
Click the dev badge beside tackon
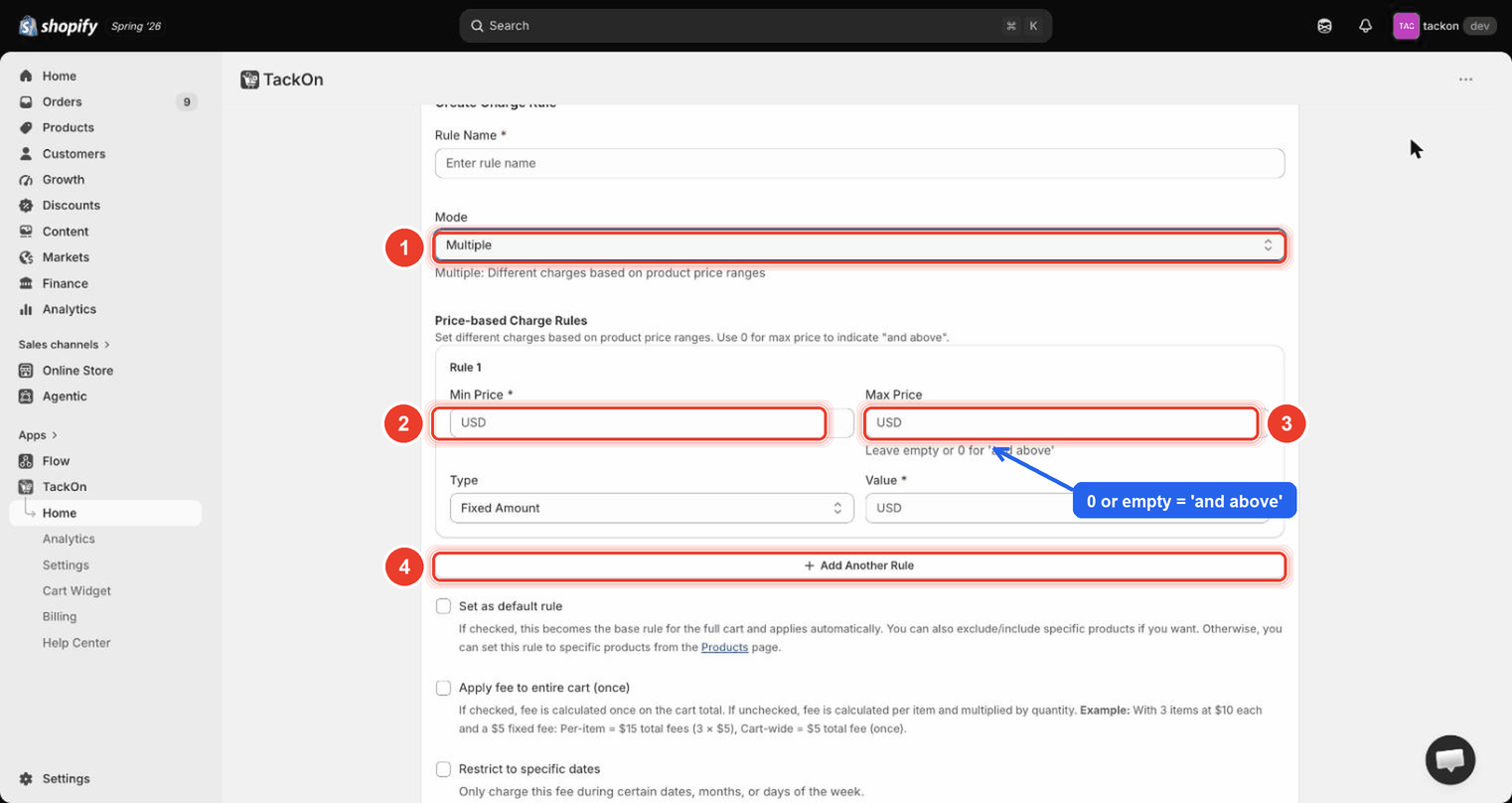tap(1479, 26)
